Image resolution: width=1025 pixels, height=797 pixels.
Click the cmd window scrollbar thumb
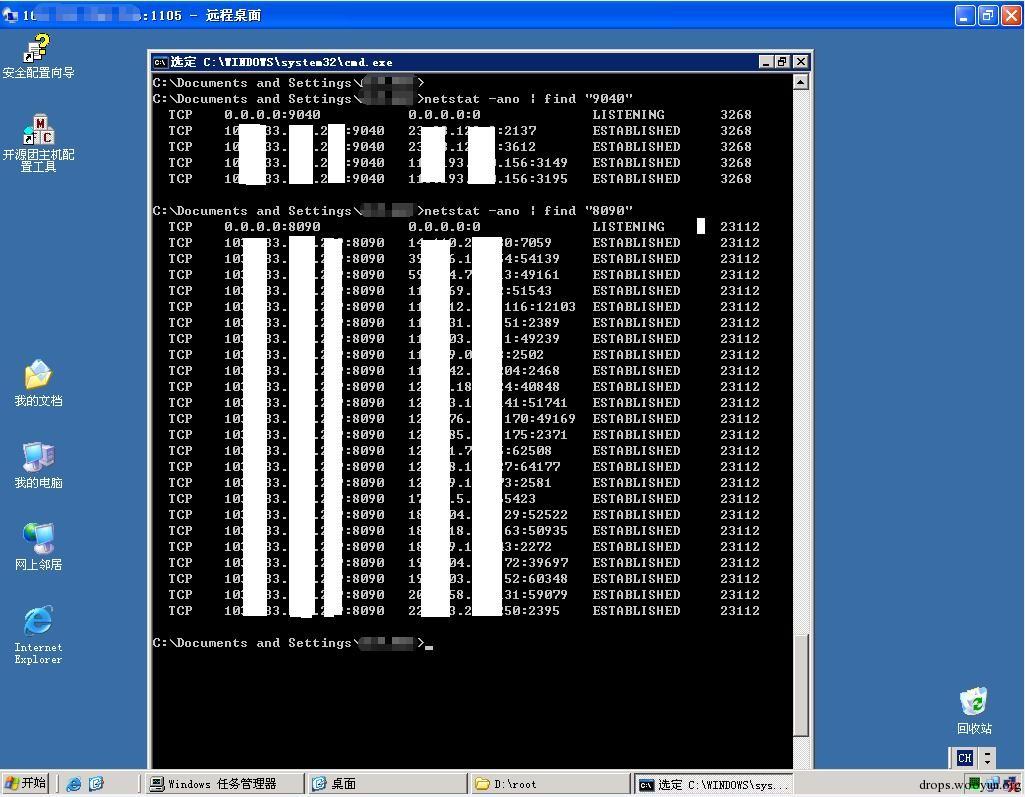pos(800,685)
